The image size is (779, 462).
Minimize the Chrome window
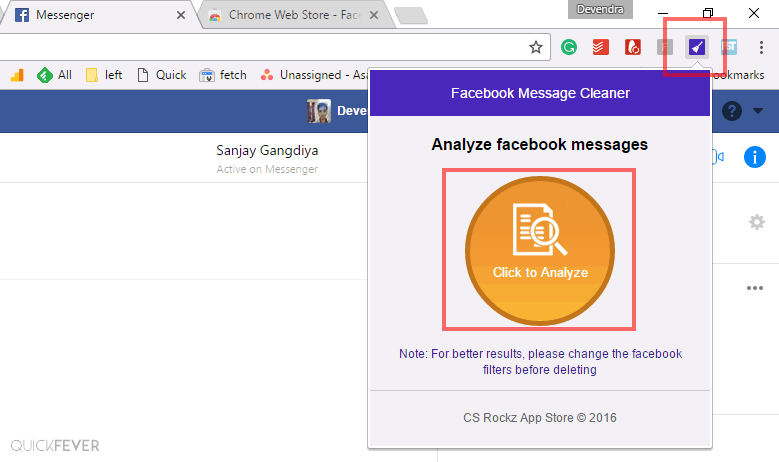coord(663,13)
